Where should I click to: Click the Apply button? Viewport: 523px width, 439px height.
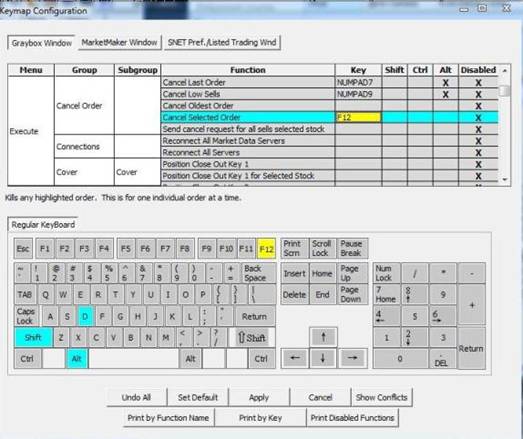click(x=259, y=397)
